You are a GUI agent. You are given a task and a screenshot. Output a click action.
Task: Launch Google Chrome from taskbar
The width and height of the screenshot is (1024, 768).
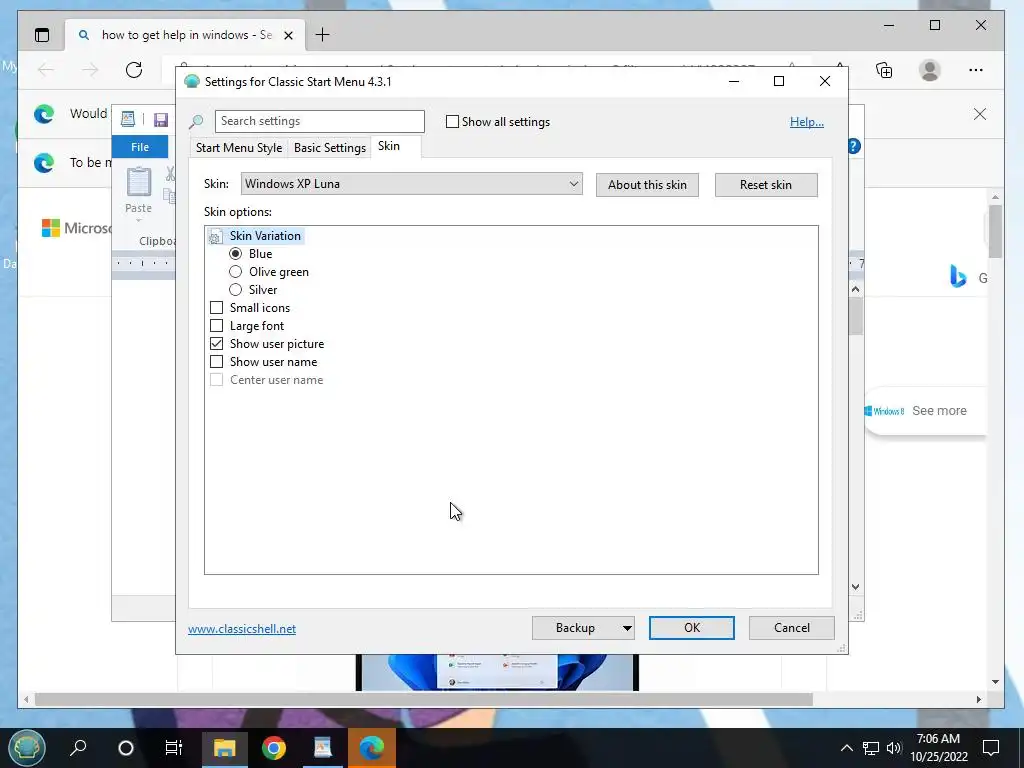(274, 748)
